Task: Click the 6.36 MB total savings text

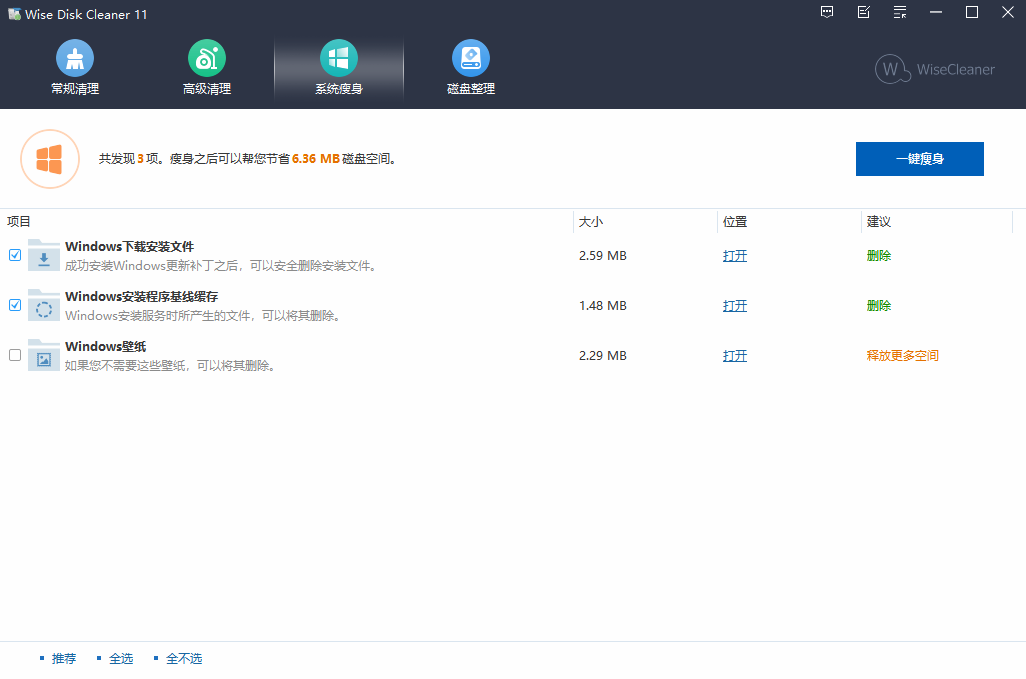Action: [x=315, y=159]
